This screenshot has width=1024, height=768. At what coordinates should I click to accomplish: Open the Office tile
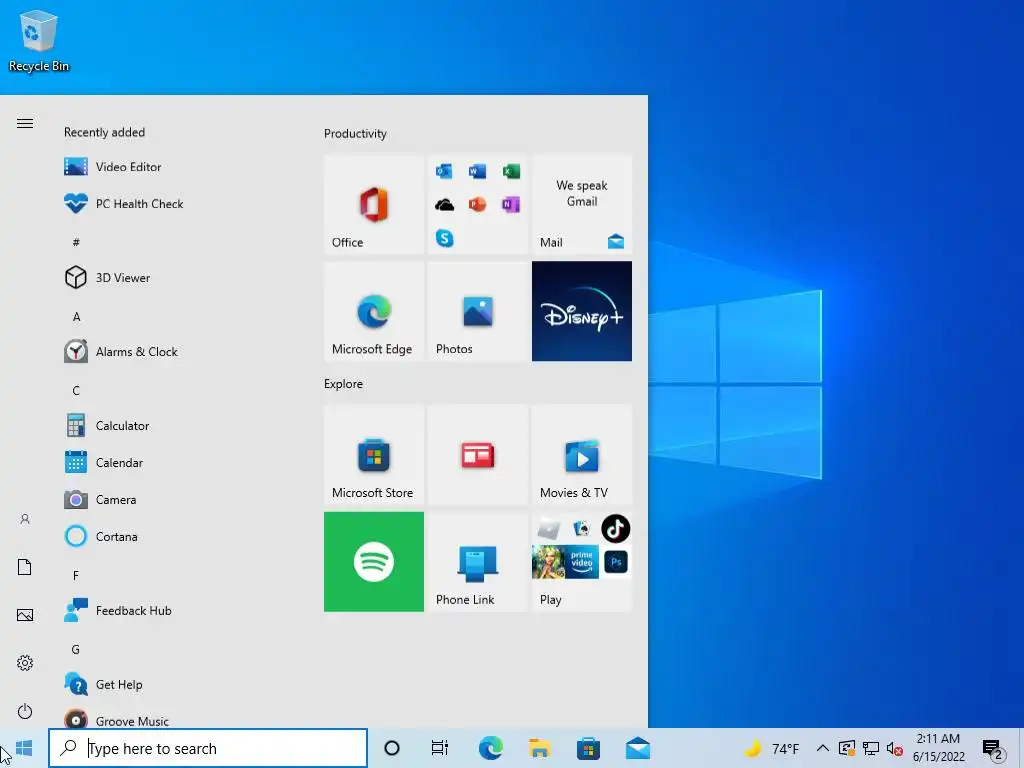pos(374,204)
